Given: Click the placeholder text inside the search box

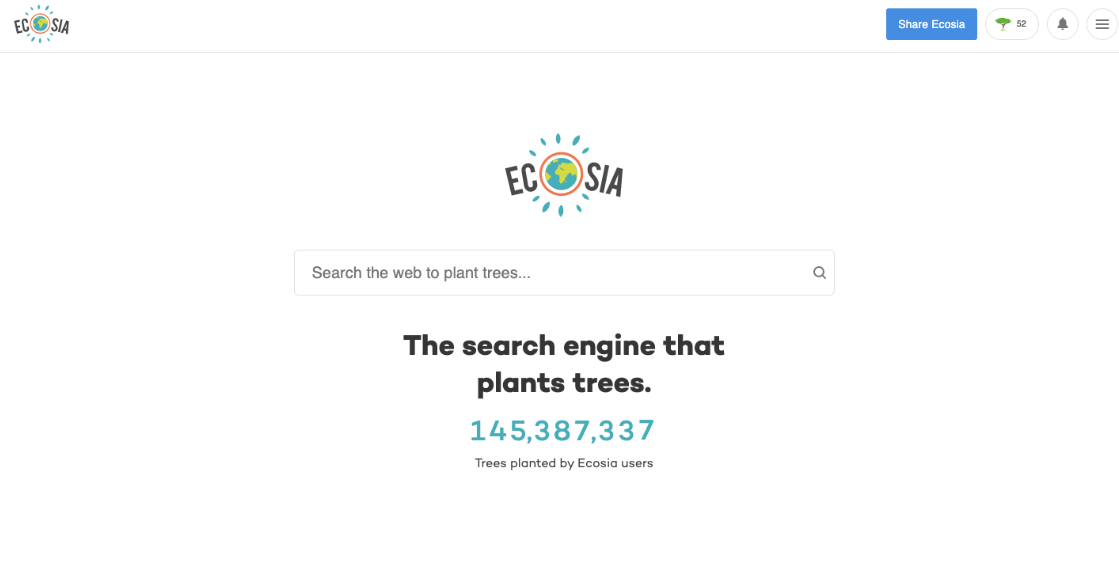Looking at the screenshot, I should 421,273.
